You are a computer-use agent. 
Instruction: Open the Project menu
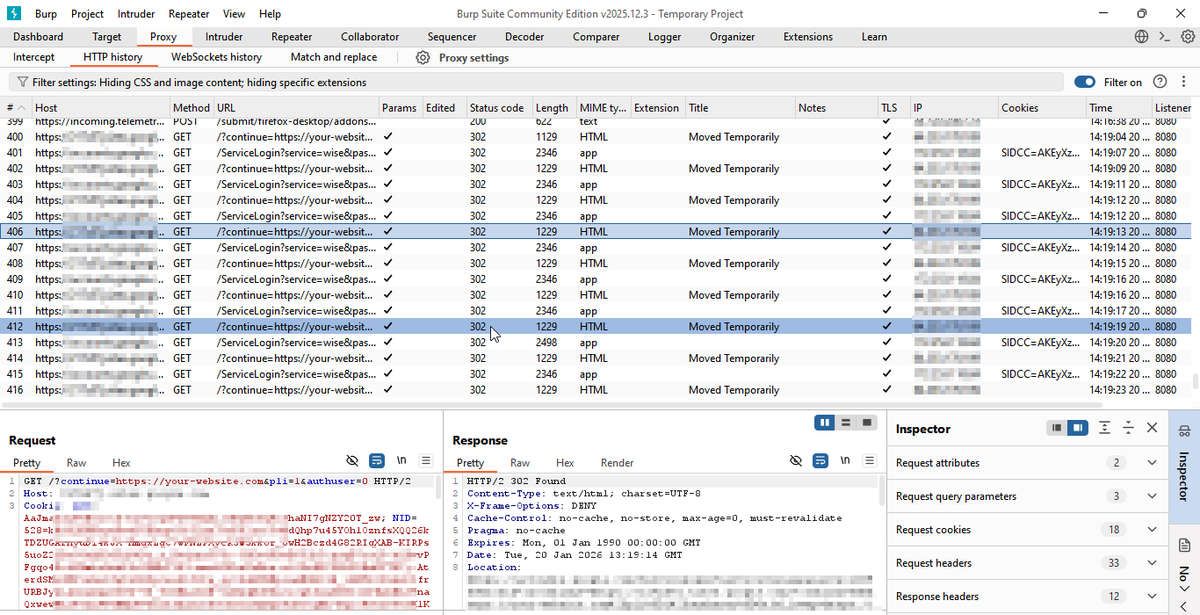coord(88,14)
